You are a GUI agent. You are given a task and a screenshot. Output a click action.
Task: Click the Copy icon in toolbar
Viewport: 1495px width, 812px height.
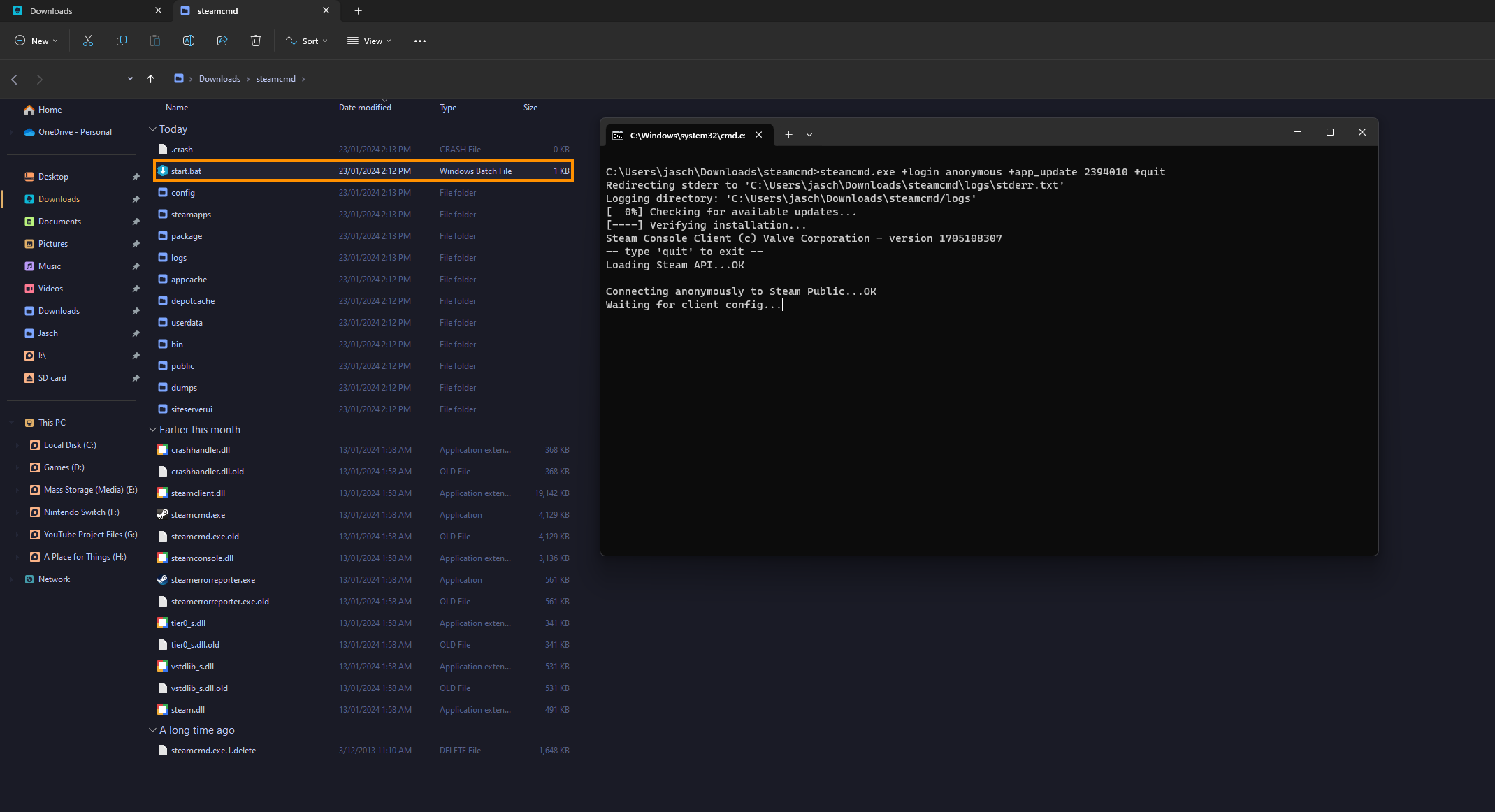pyautogui.click(x=120, y=40)
